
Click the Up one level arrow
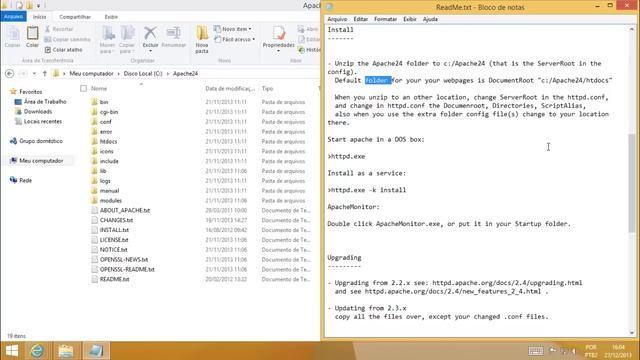point(44,73)
